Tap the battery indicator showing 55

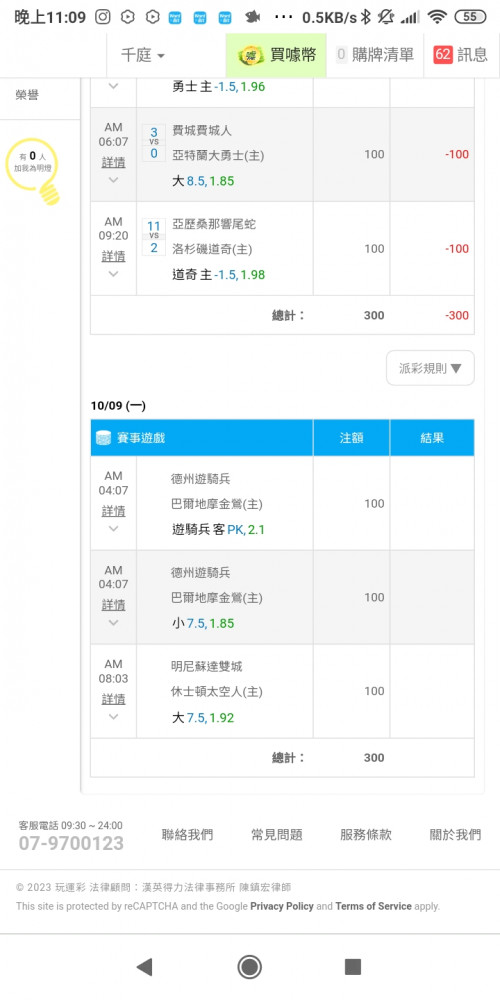[470, 17]
